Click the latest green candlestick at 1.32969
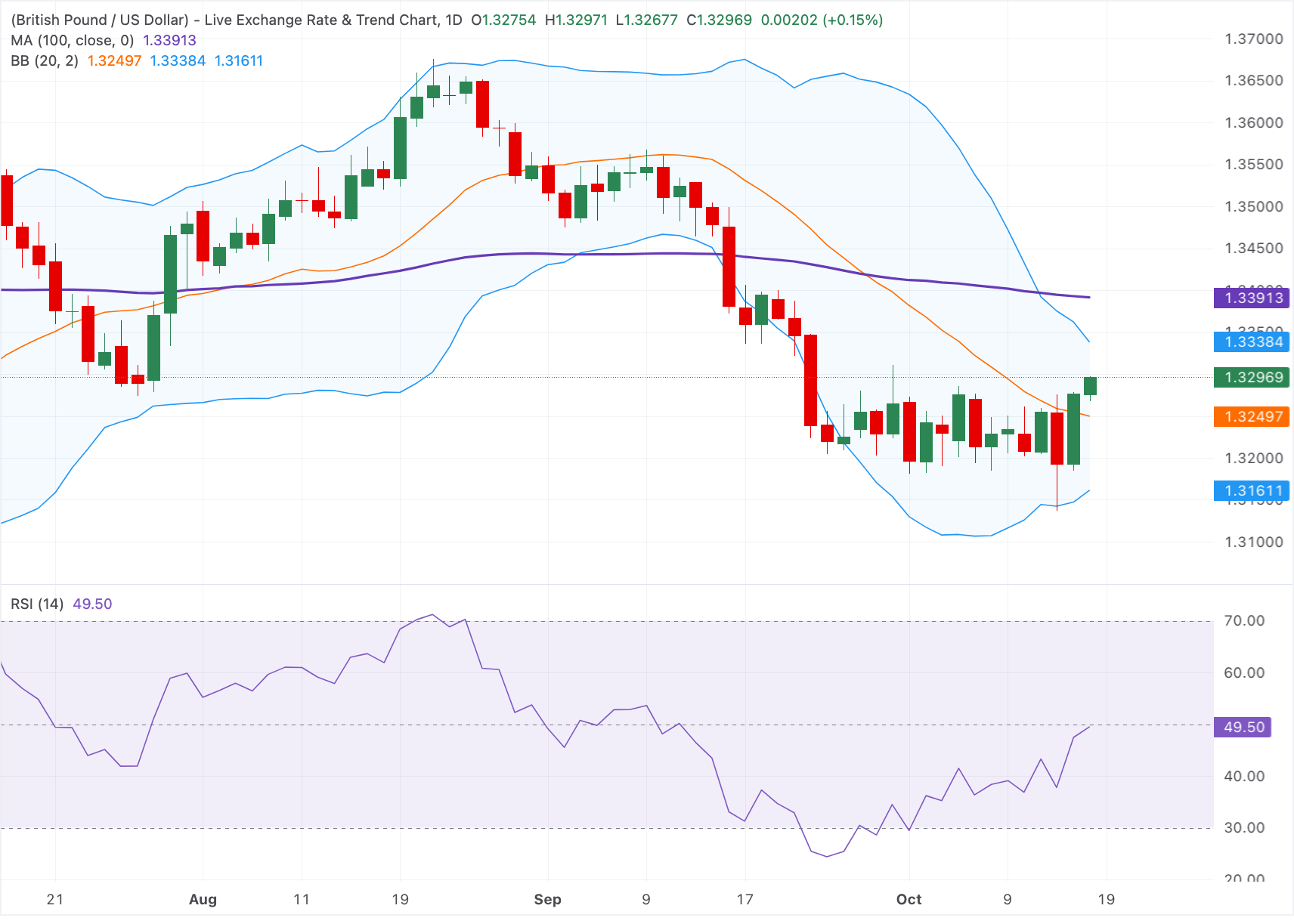 [x=1090, y=386]
